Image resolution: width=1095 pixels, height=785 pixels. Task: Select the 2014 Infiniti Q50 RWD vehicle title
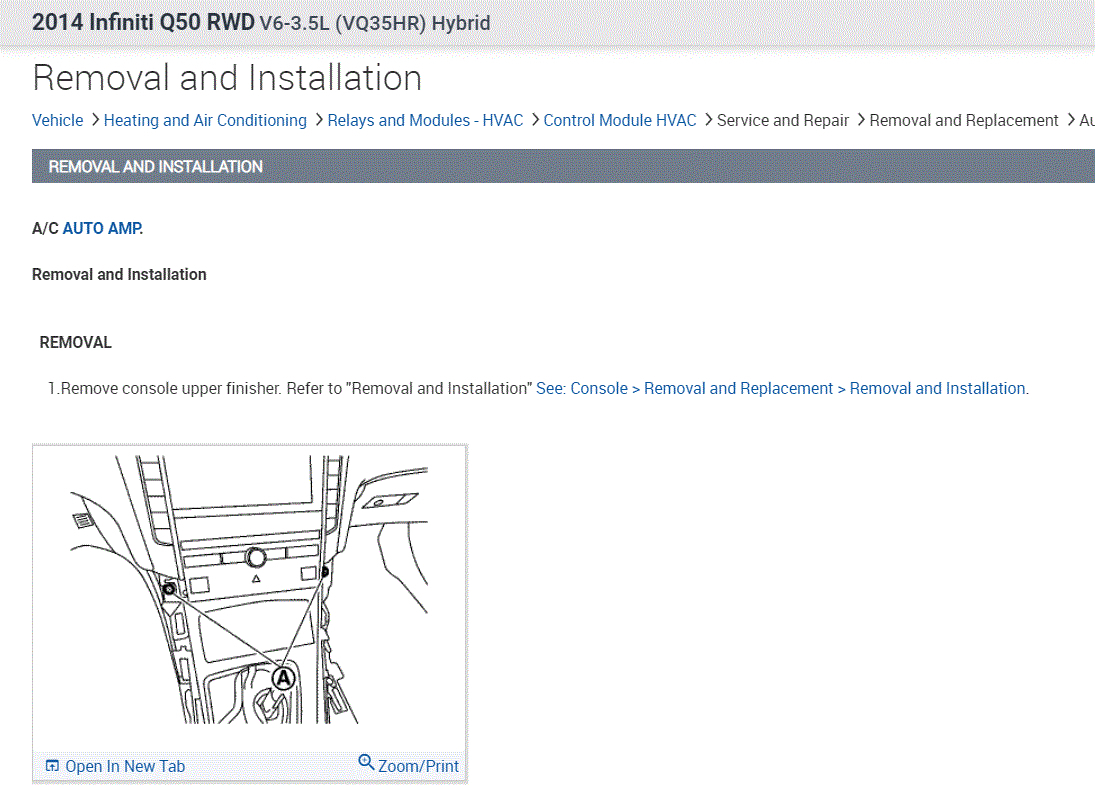[261, 22]
